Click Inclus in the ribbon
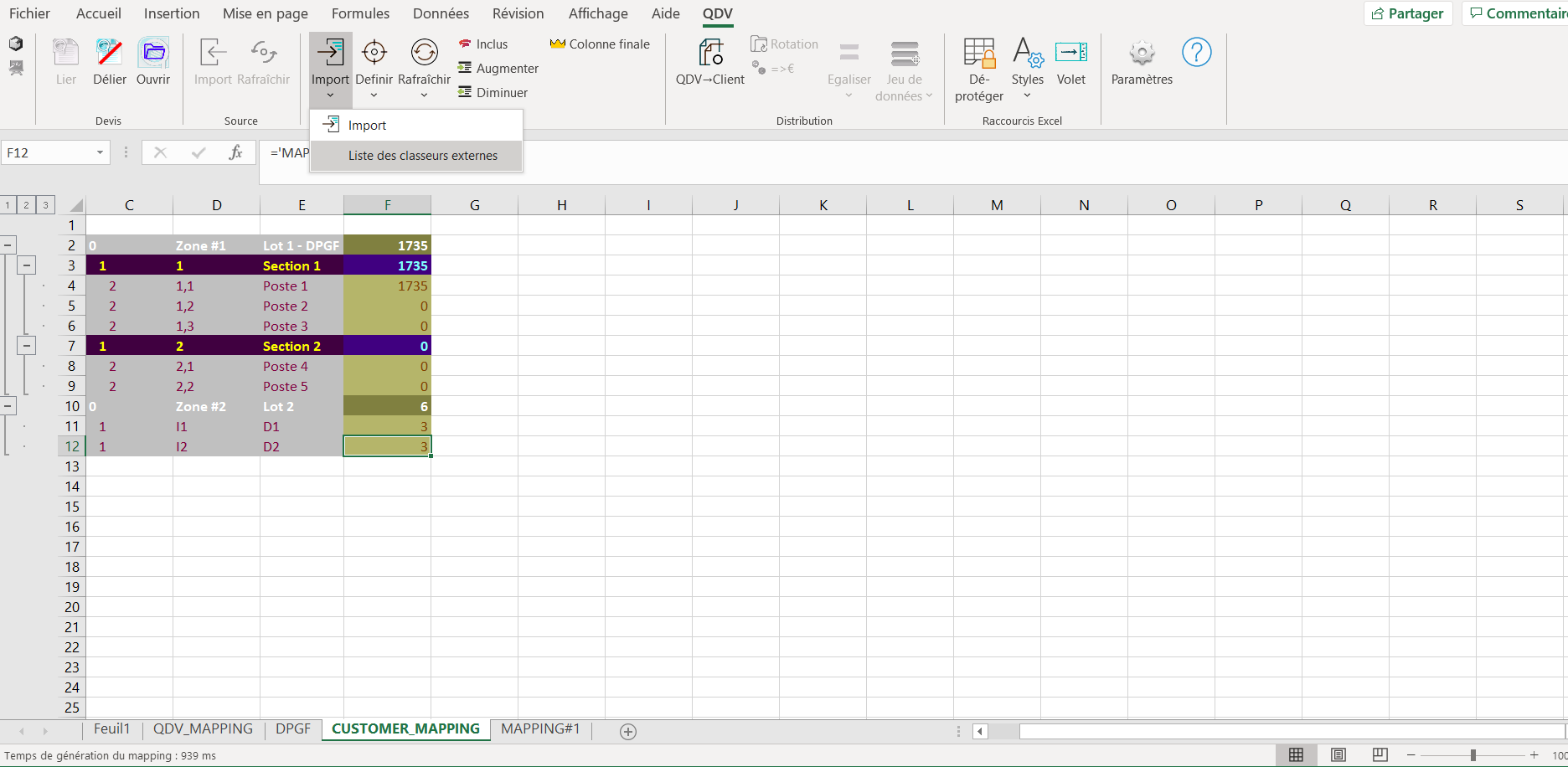The height and width of the screenshot is (767, 1568). 483,44
